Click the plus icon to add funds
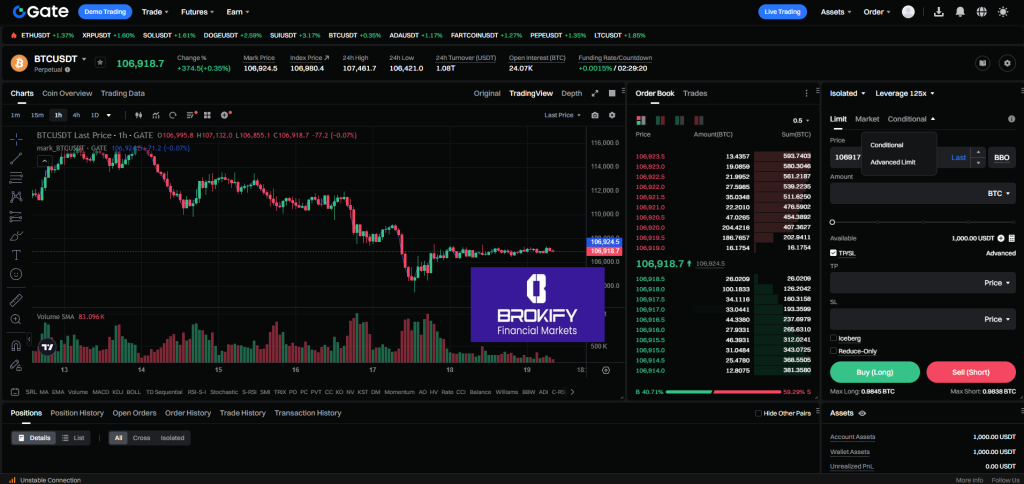Viewport: 1024px width, 484px height. pos(1000,238)
